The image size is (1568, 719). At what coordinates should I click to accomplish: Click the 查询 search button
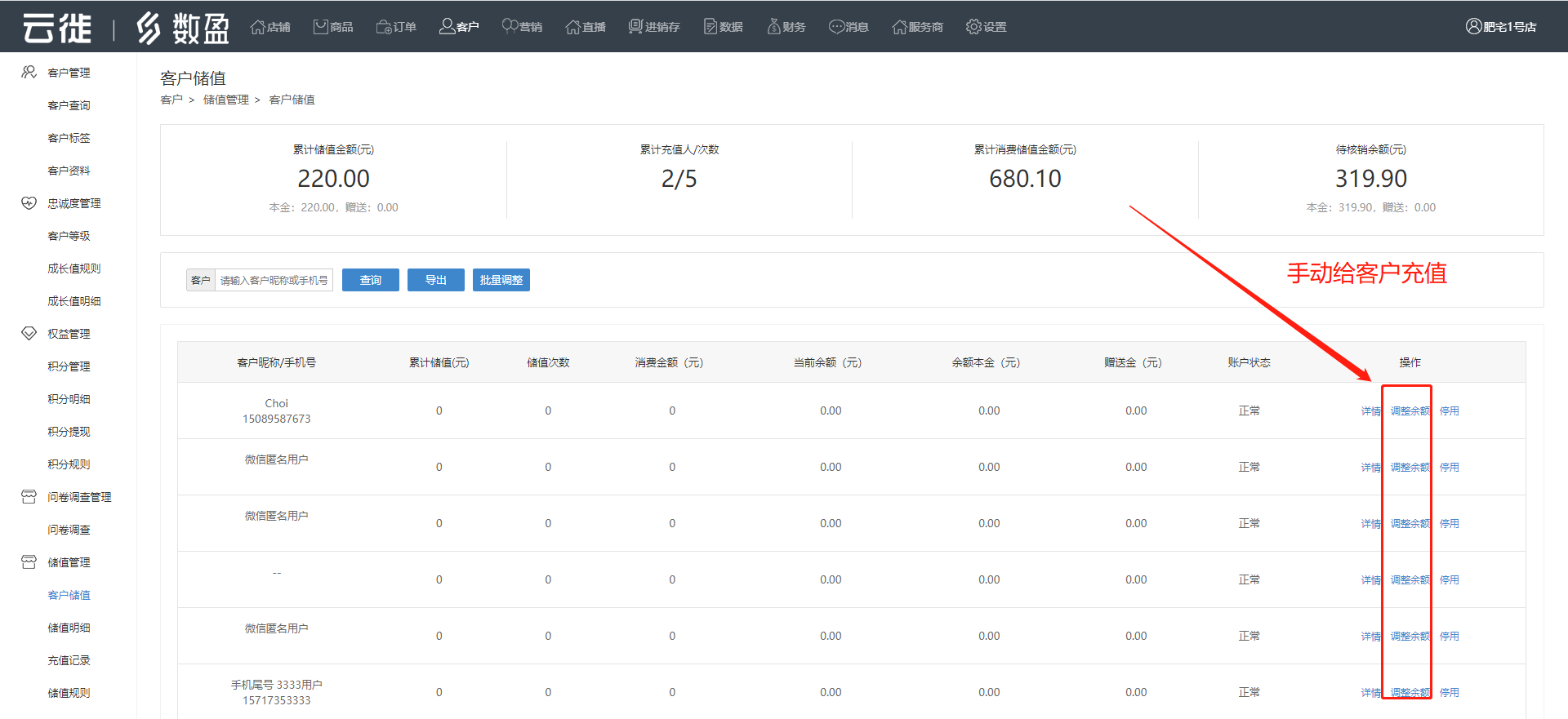[x=371, y=280]
